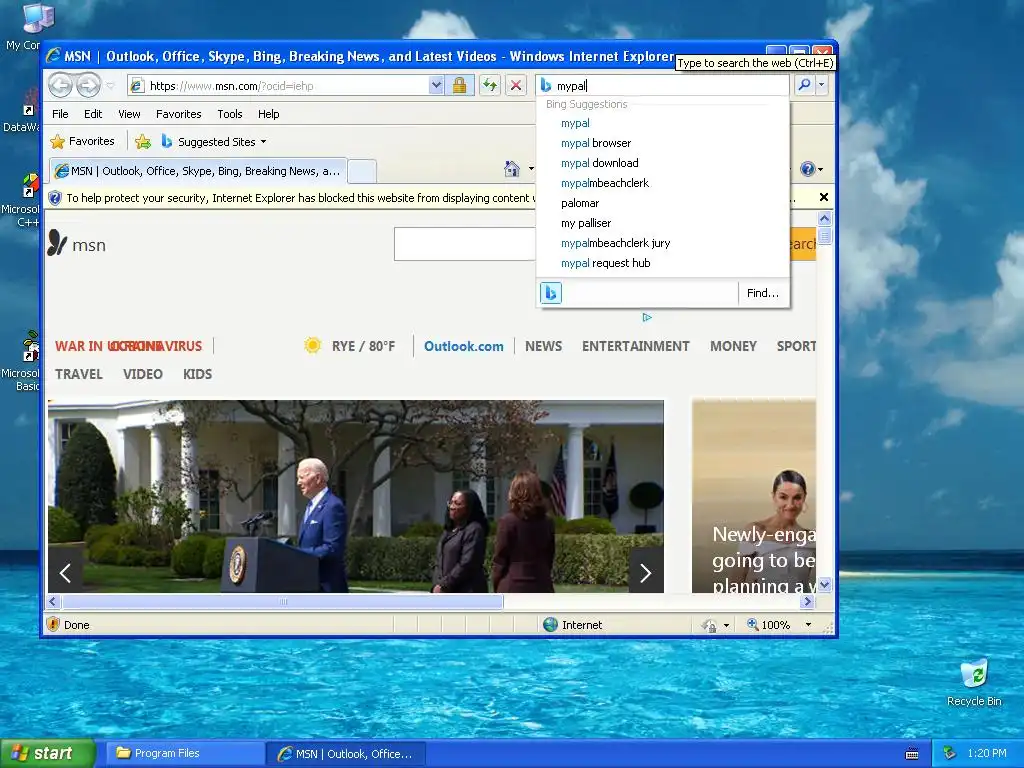This screenshot has width=1024, height=768.
Task: Click the sun weather icon
Action: click(x=313, y=345)
